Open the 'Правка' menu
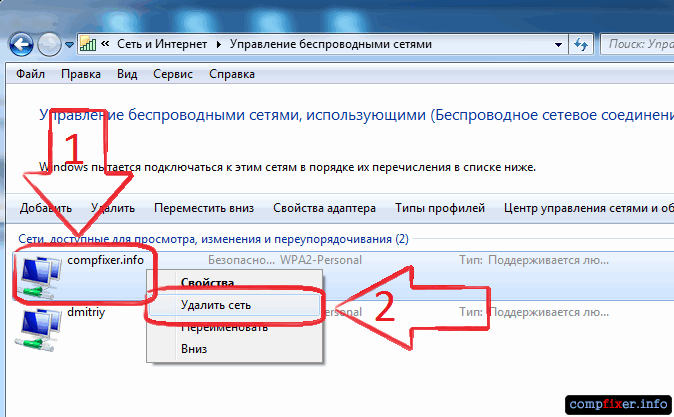The height and width of the screenshot is (417, 674). pos(81,74)
